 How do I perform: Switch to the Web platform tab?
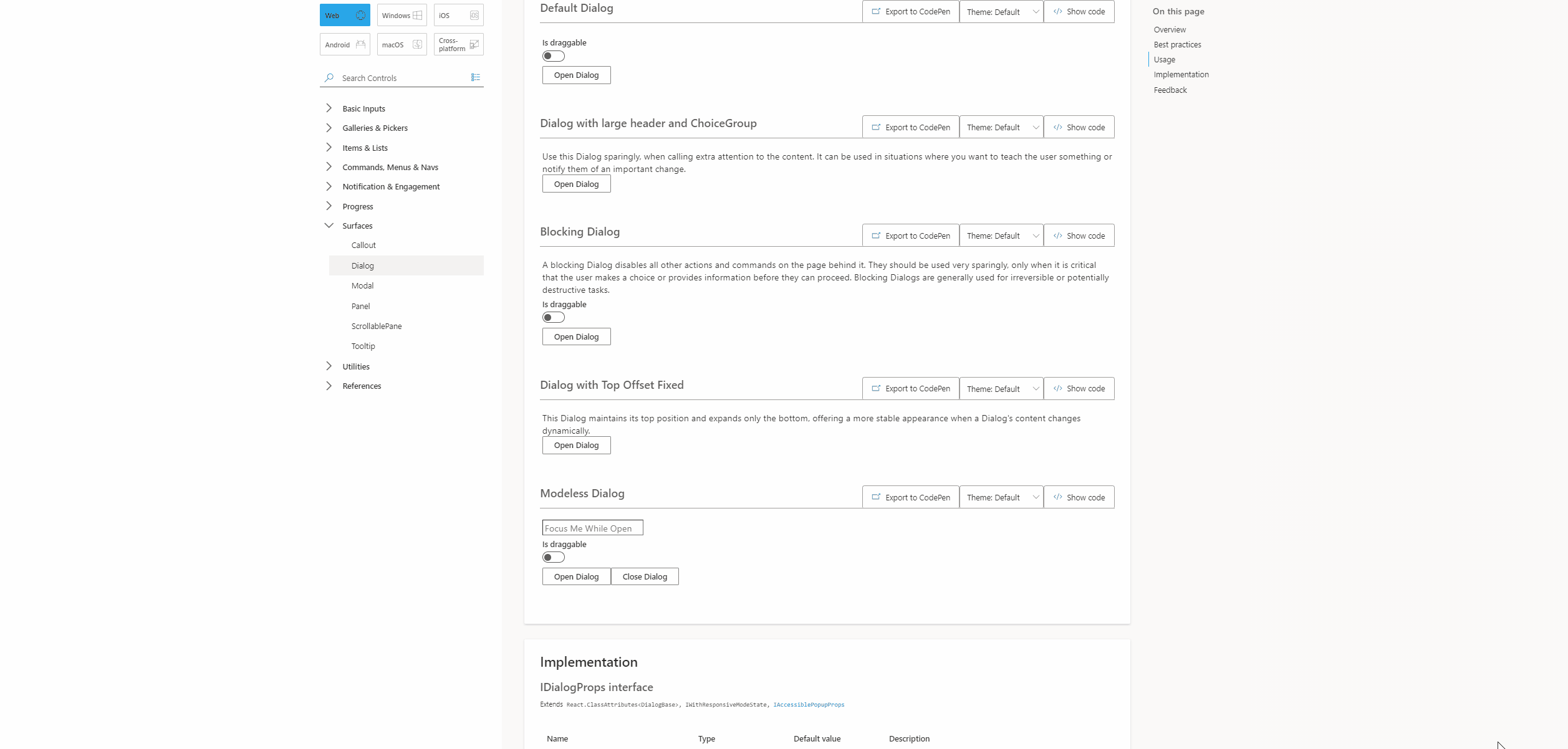point(345,15)
